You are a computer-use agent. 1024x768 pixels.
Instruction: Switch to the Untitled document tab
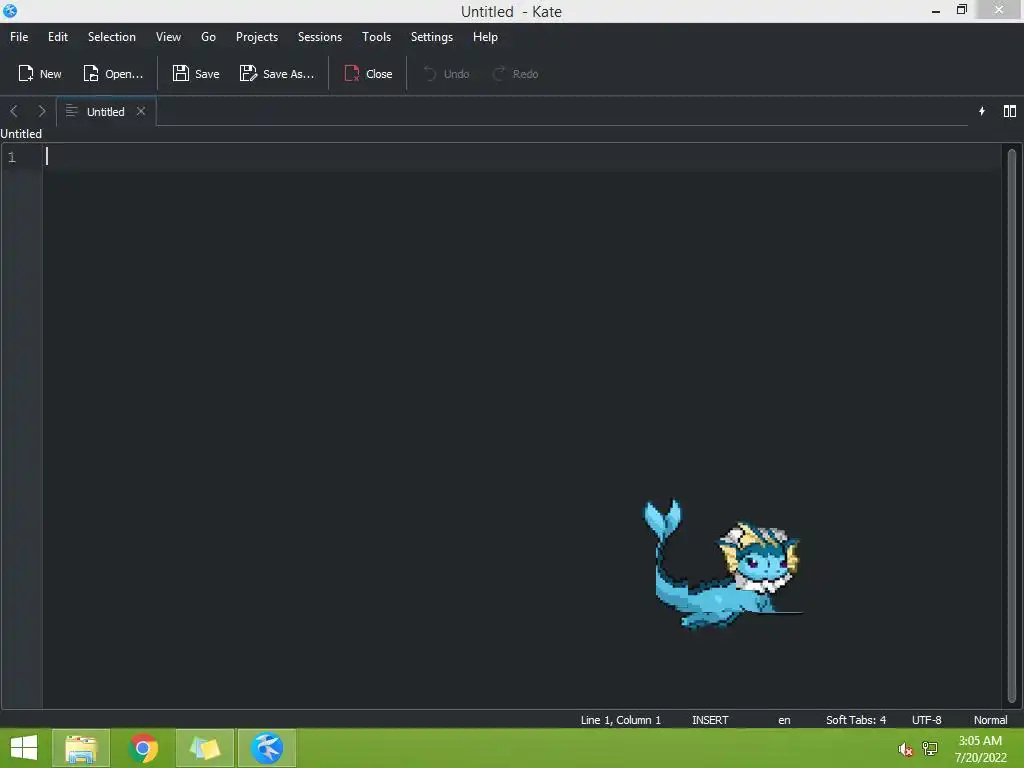point(104,112)
